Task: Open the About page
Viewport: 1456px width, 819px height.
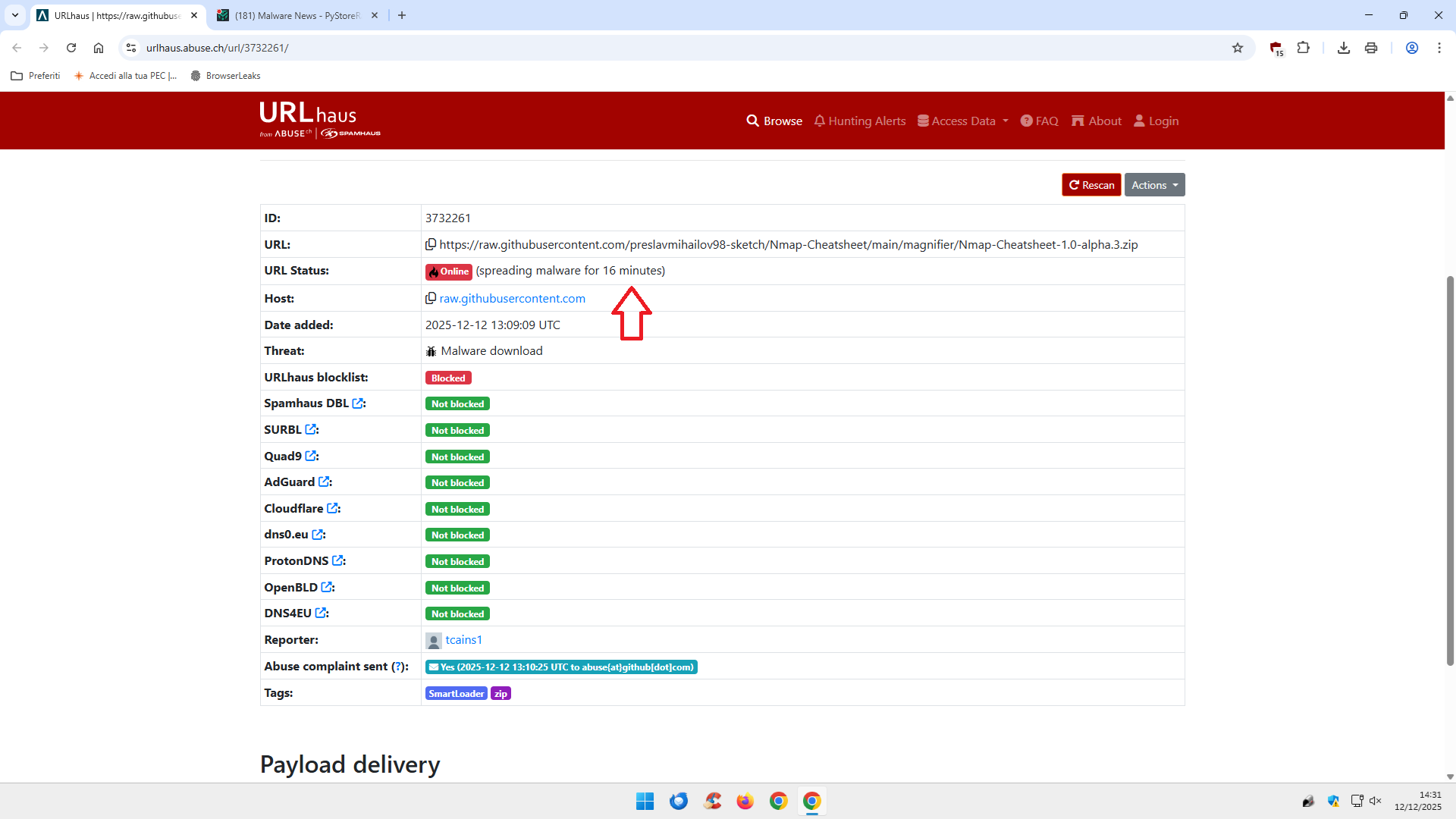Action: coord(1097,121)
